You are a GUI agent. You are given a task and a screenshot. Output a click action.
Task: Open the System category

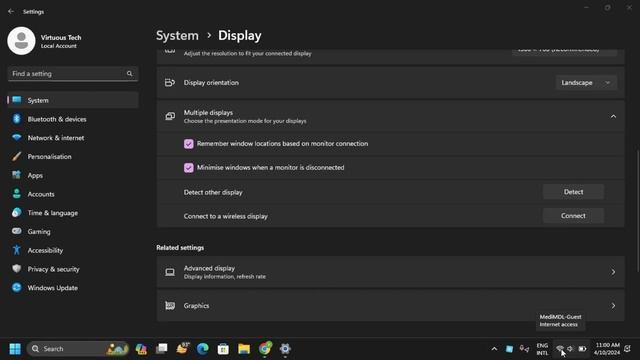coord(73,100)
